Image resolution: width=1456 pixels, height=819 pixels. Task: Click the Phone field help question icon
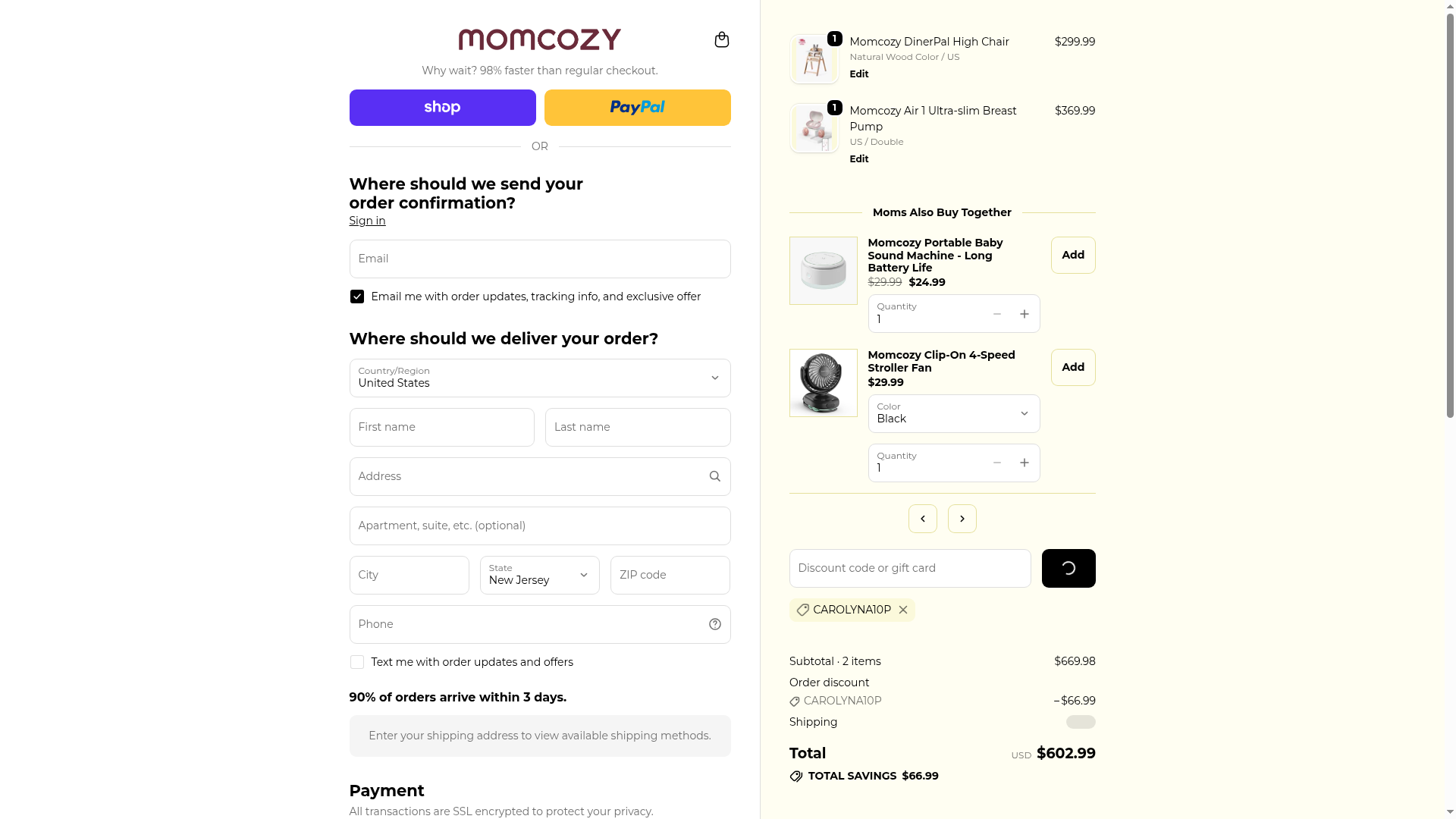[x=714, y=624]
